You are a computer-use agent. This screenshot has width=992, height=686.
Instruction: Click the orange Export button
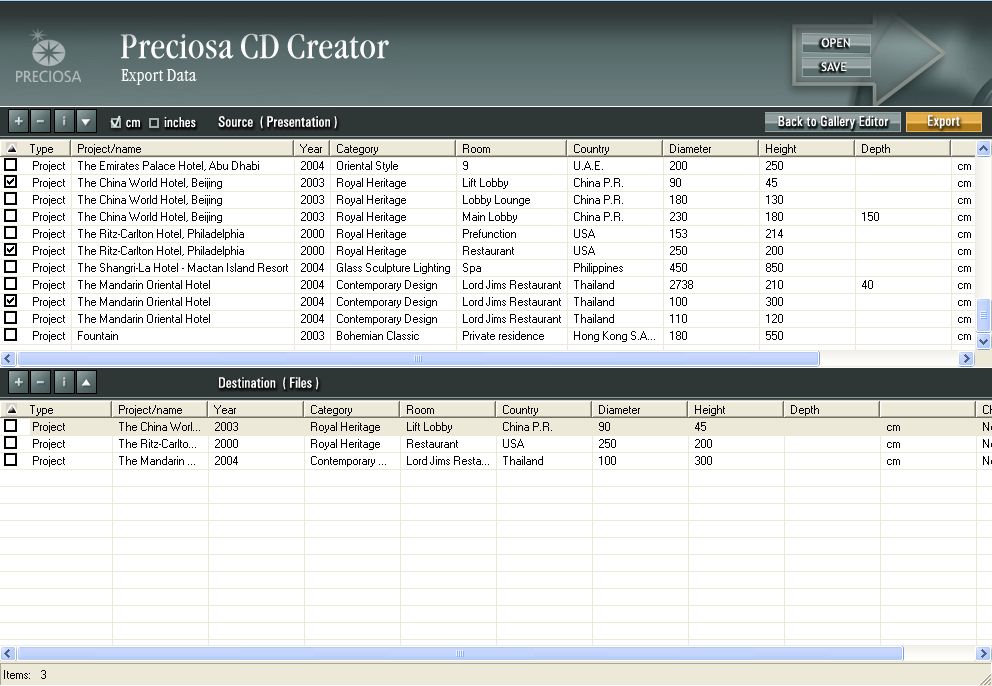(x=943, y=122)
